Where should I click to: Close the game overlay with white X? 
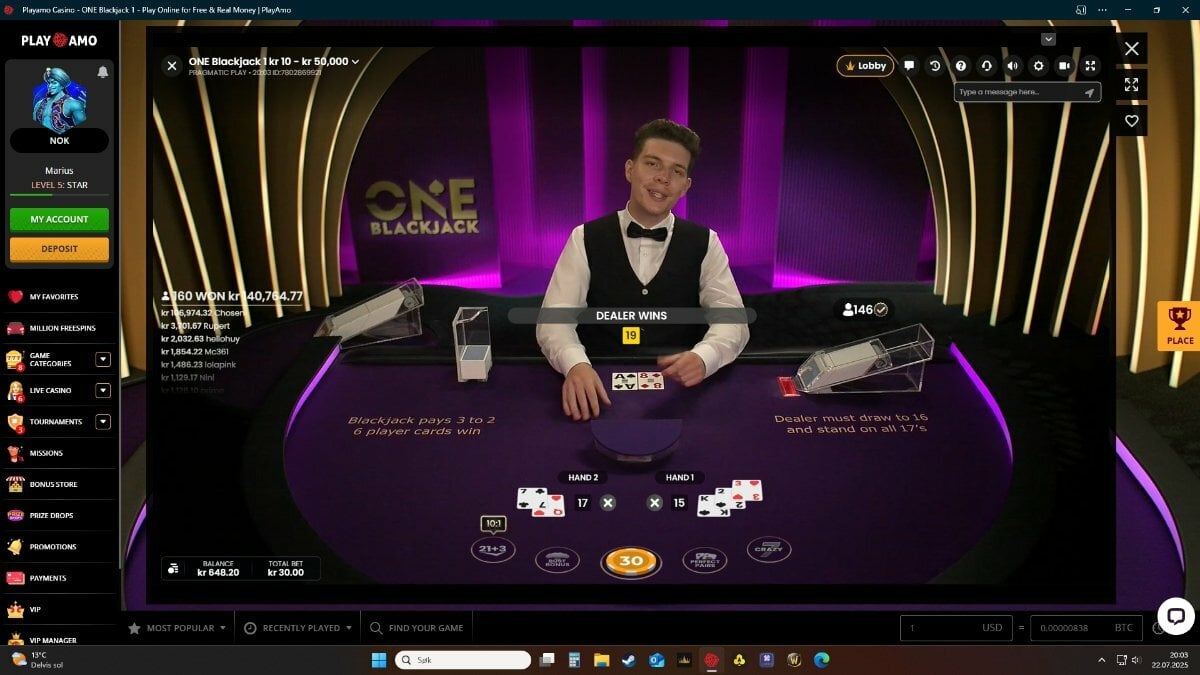pyautogui.click(x=1131, y=48)
